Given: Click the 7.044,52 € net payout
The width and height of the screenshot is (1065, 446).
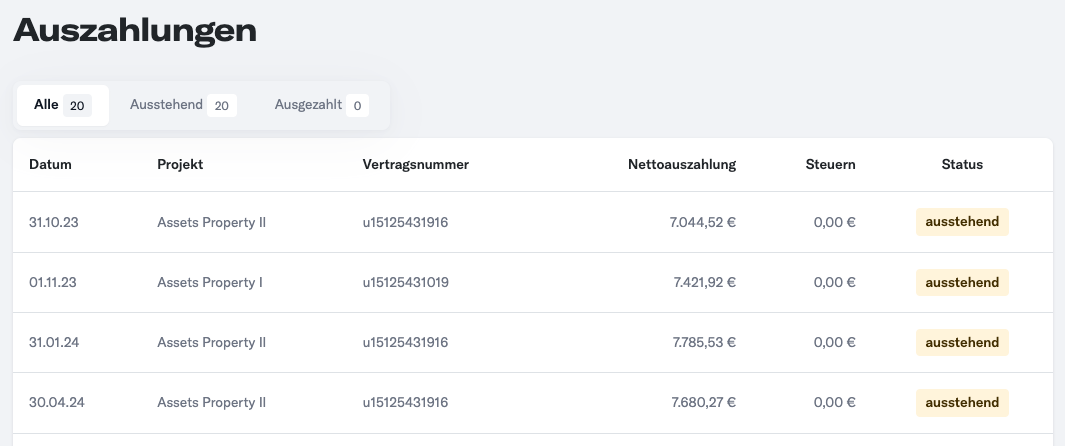Looking at the screenshot, I should (x=703, y=222).
